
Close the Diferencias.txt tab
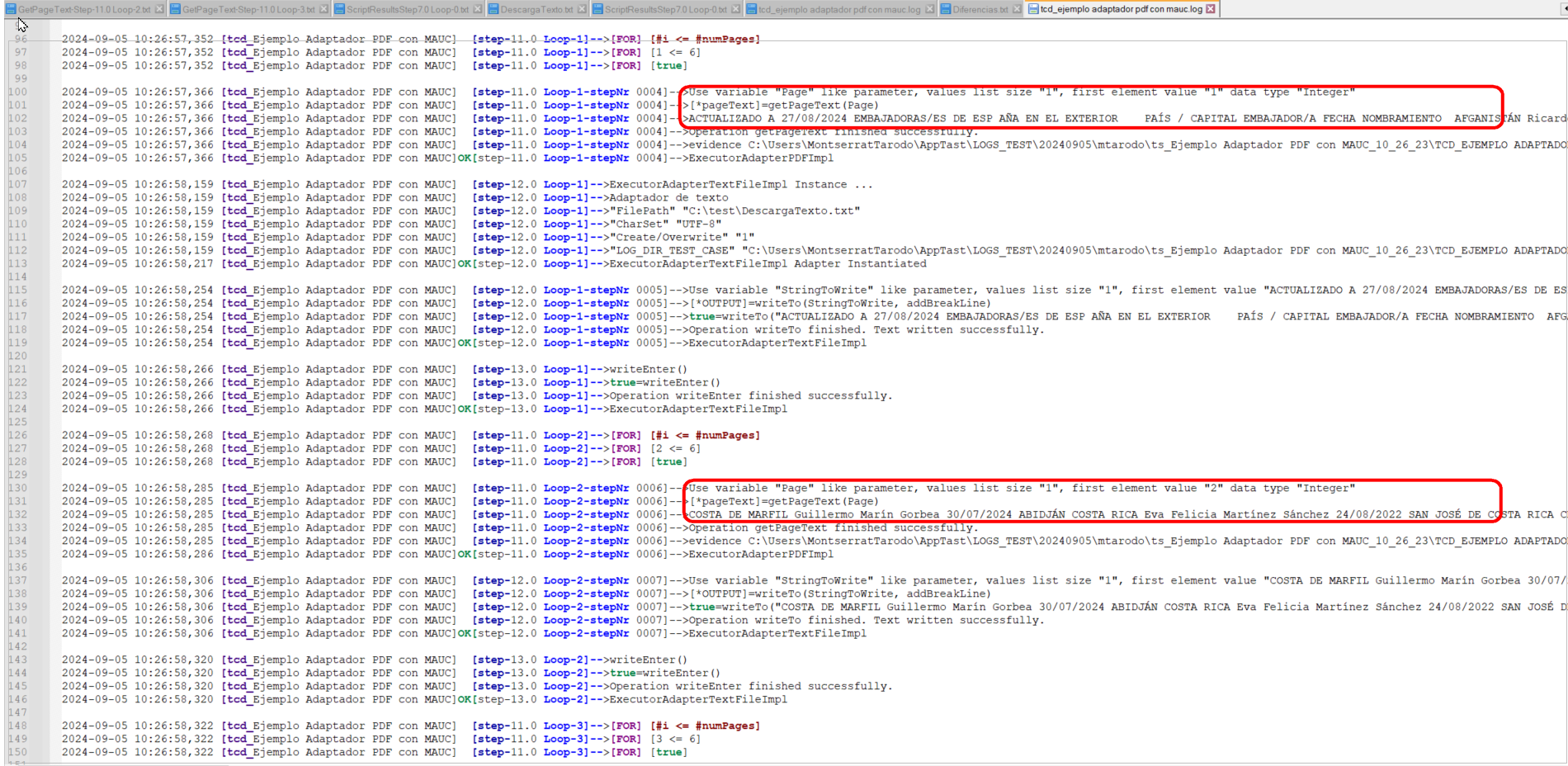1017,9
